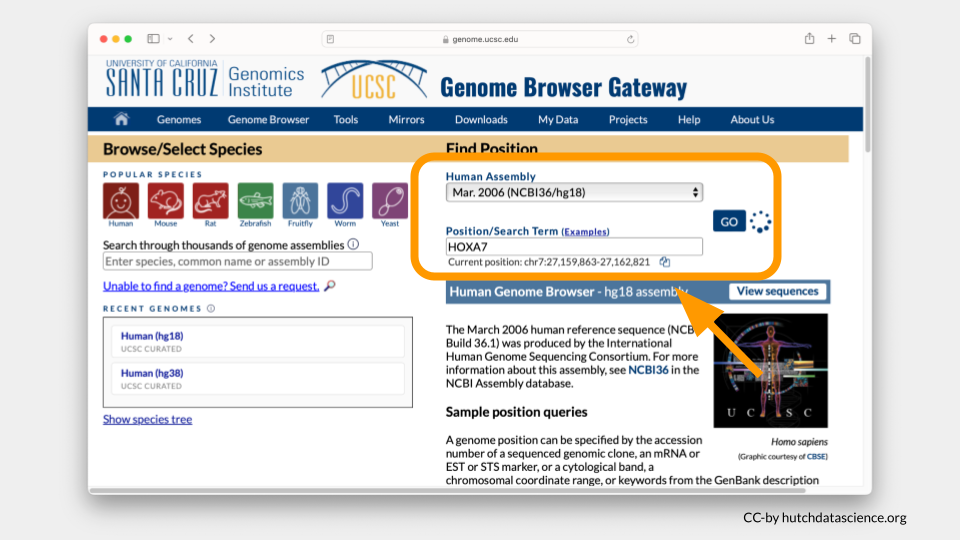The height and width of the screenshot is (540, 960).
Task: Go to the home icon in navigation bar
Action: tap(121, 119)
